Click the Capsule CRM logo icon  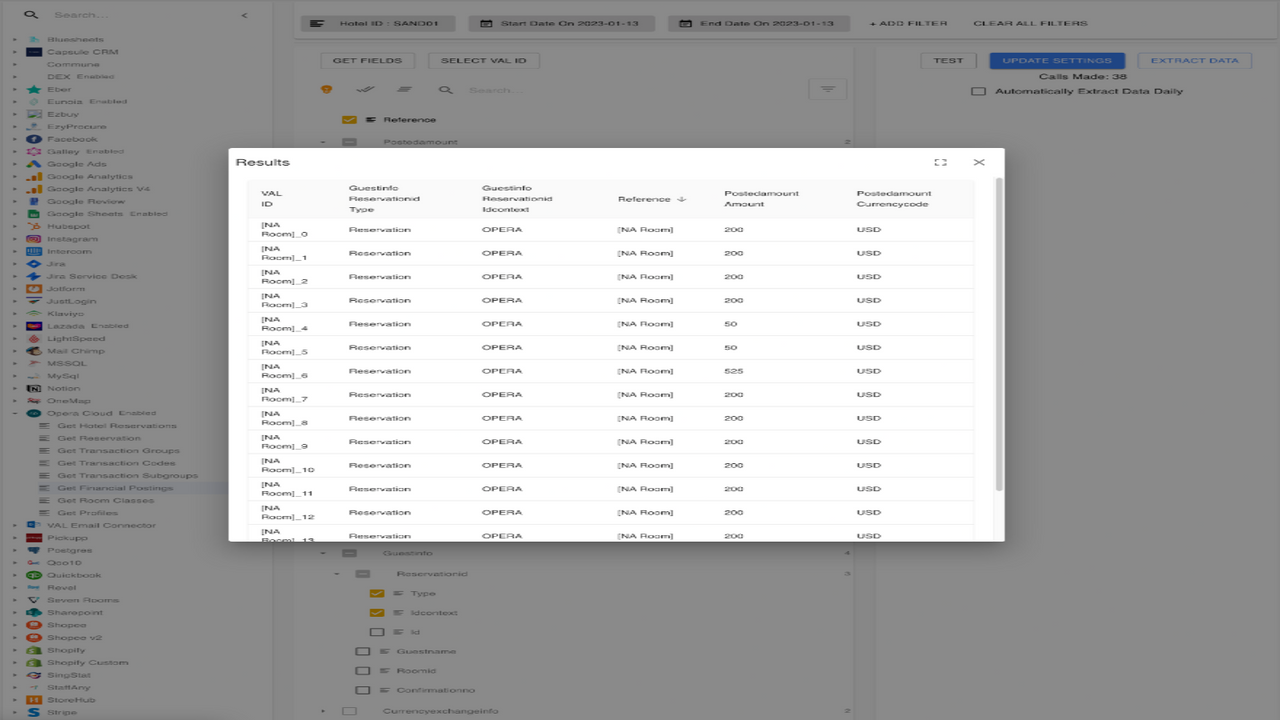(x=34, y=52)
